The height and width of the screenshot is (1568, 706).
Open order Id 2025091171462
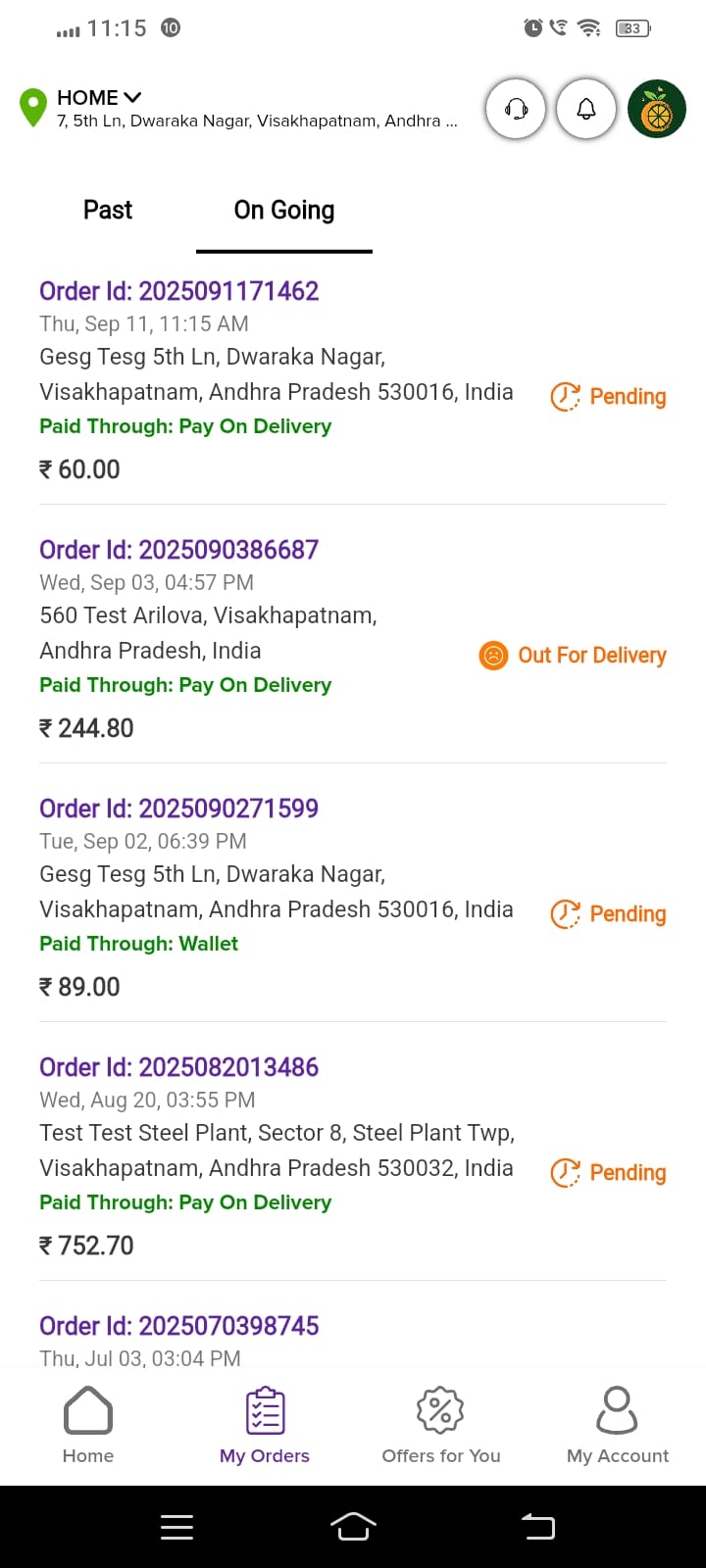[179, 291]
